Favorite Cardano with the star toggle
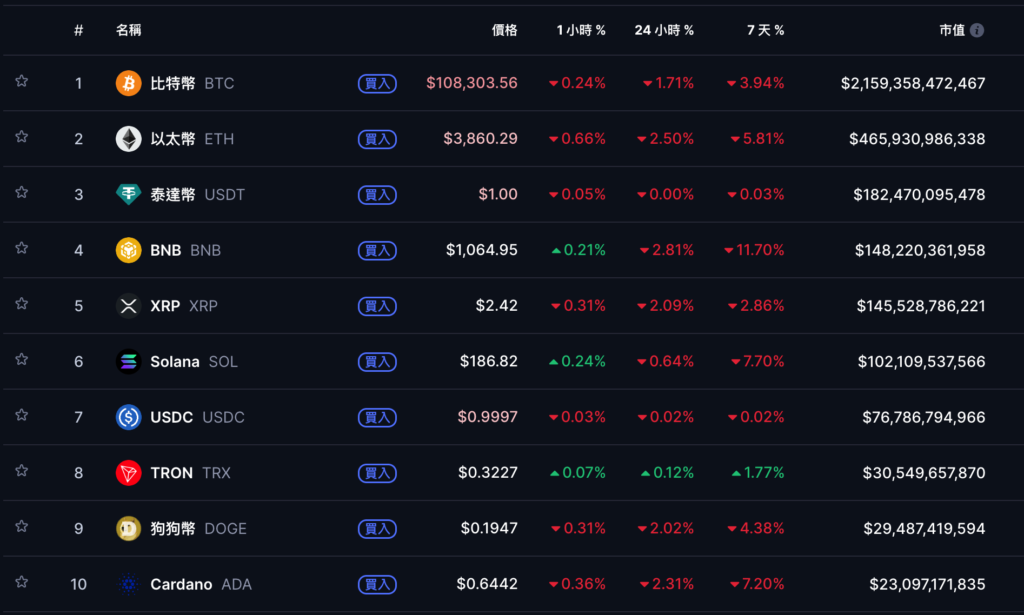1024x615 pixels. click(x=22, y=582)
